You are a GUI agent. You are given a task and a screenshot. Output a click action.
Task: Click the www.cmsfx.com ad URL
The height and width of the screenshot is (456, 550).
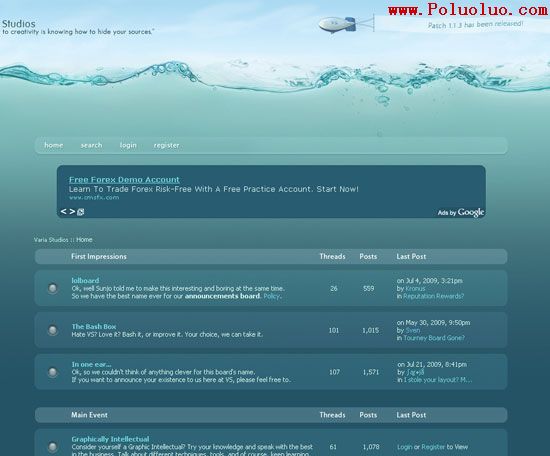pyautogui.click(x=94, y=197)
